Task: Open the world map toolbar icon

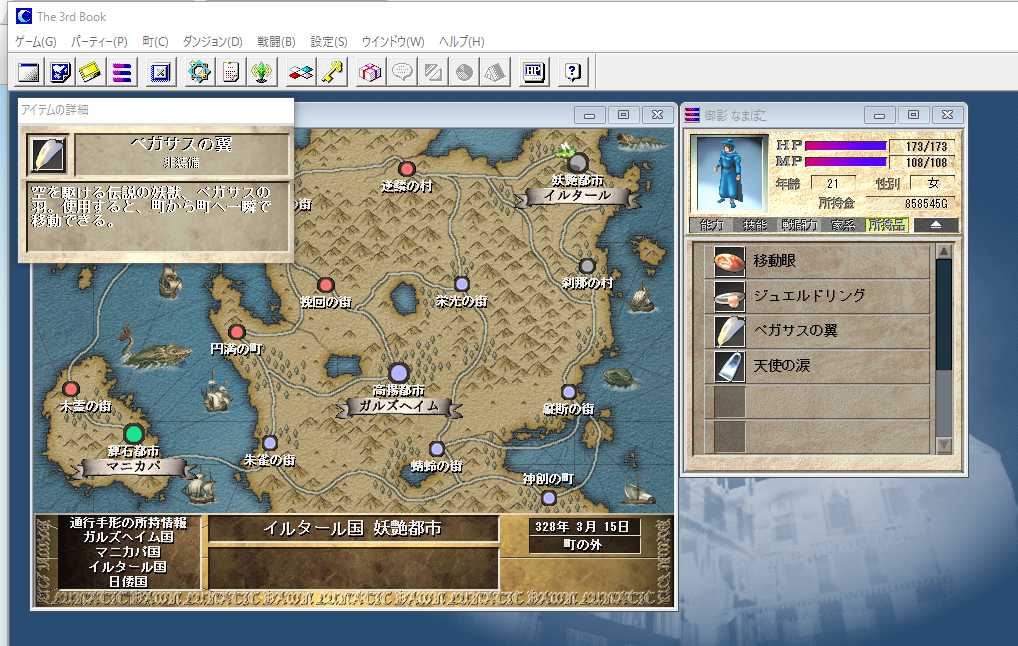Action: pyautogui.click(x=60, y=72)
